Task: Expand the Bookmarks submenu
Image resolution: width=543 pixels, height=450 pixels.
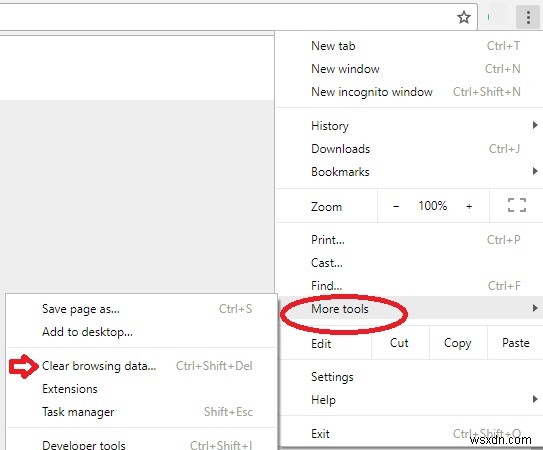Action: point(410,171)
